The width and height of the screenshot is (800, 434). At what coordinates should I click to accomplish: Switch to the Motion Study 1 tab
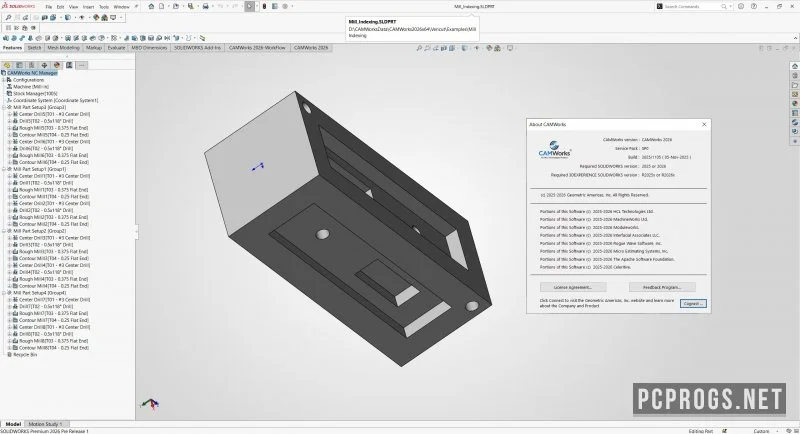click(45, 424)
